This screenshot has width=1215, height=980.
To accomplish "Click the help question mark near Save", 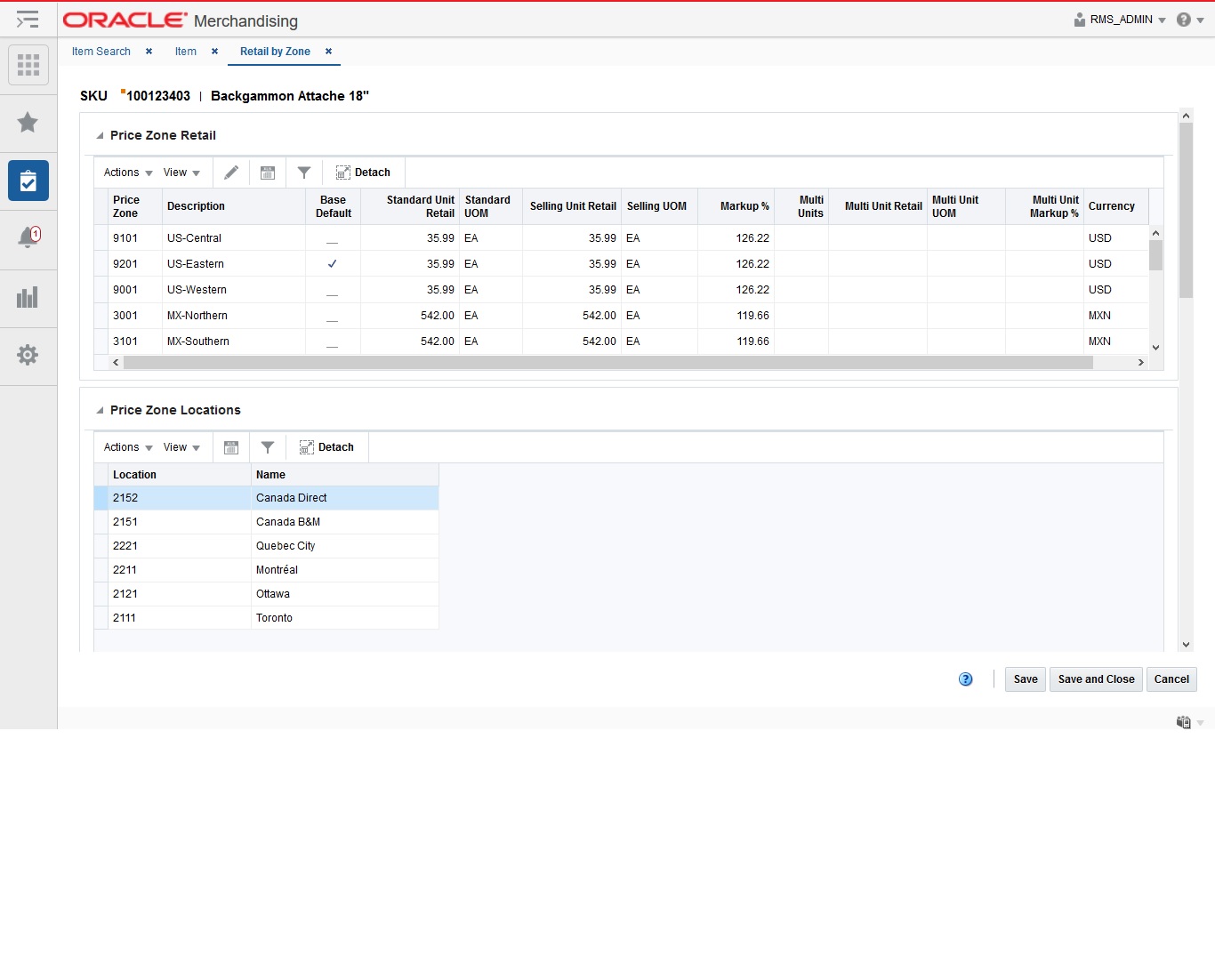I will (x=965, y=679).
